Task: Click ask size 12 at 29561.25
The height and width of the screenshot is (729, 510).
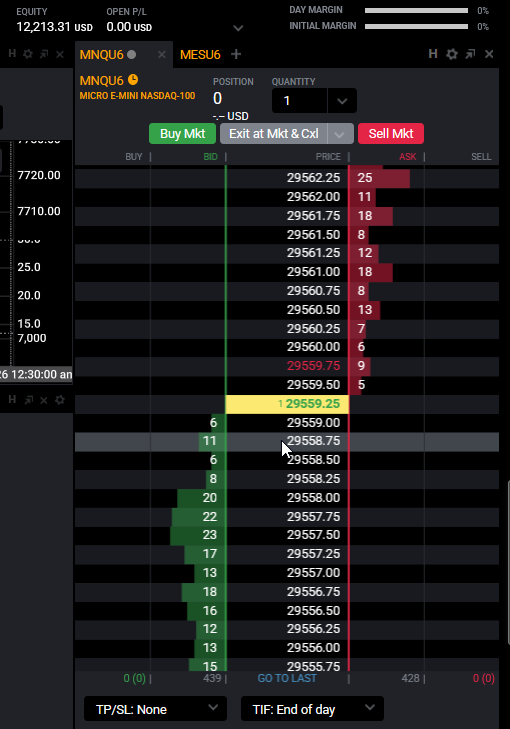Action: pos(364,253)
